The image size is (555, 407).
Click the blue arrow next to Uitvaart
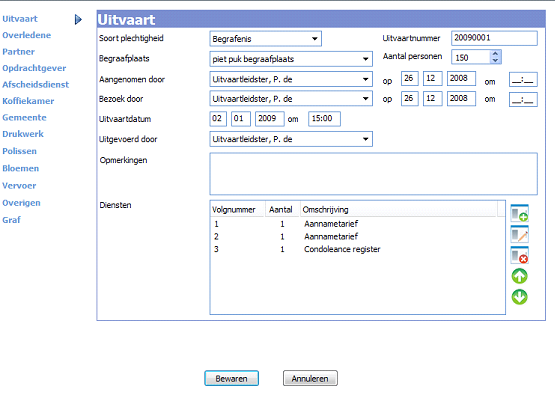[x=78, y=19]
